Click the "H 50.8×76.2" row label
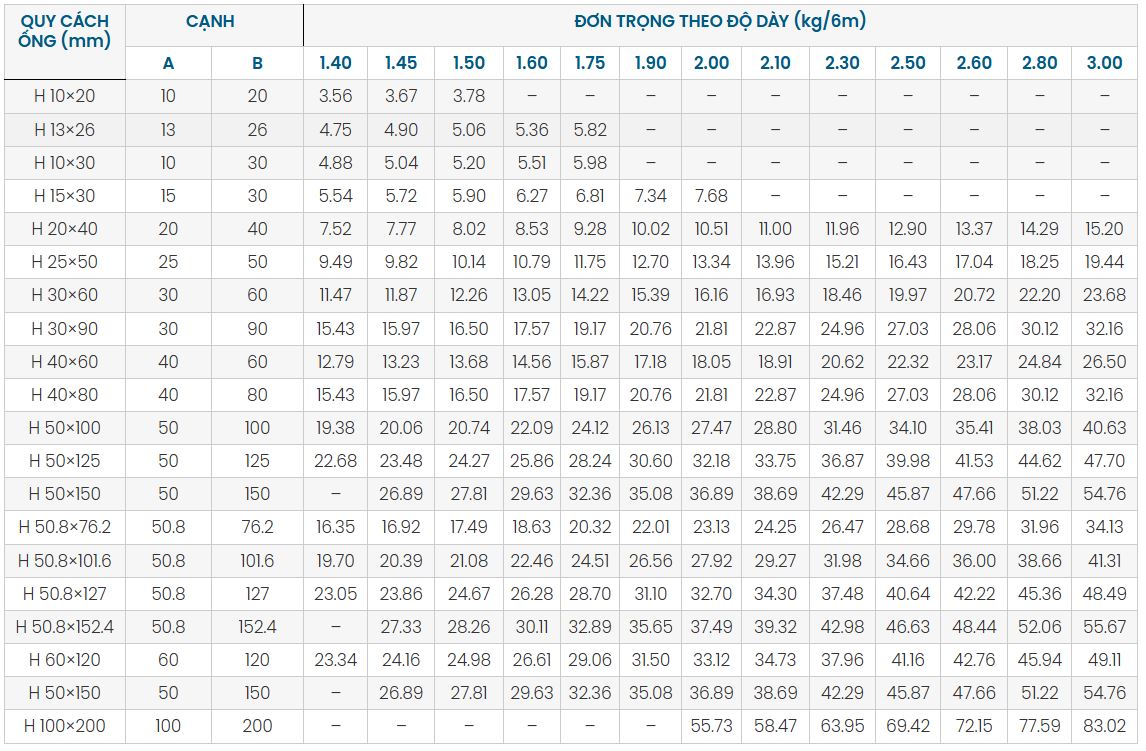The width and height of the screenshot is (1146, 751). tap(64, 527)
